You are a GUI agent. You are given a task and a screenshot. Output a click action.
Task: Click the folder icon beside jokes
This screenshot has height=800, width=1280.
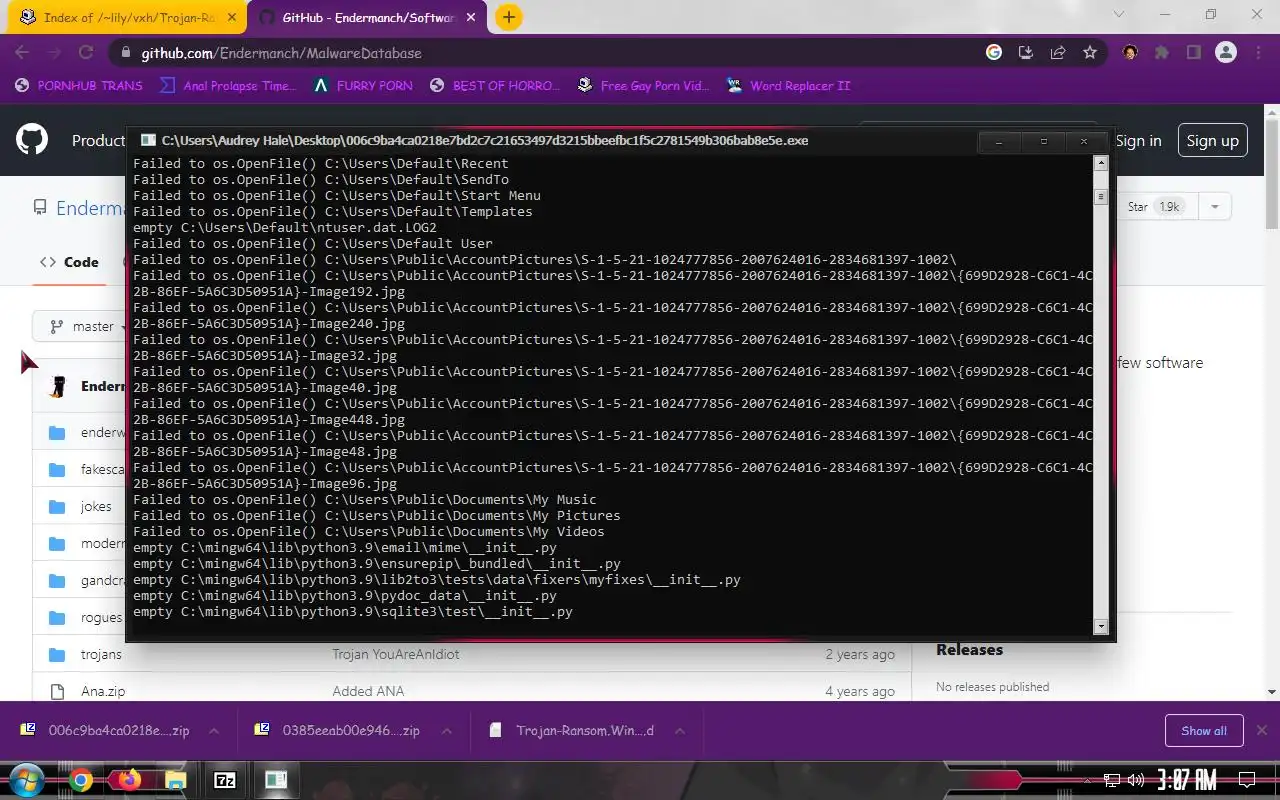point(57,507)
